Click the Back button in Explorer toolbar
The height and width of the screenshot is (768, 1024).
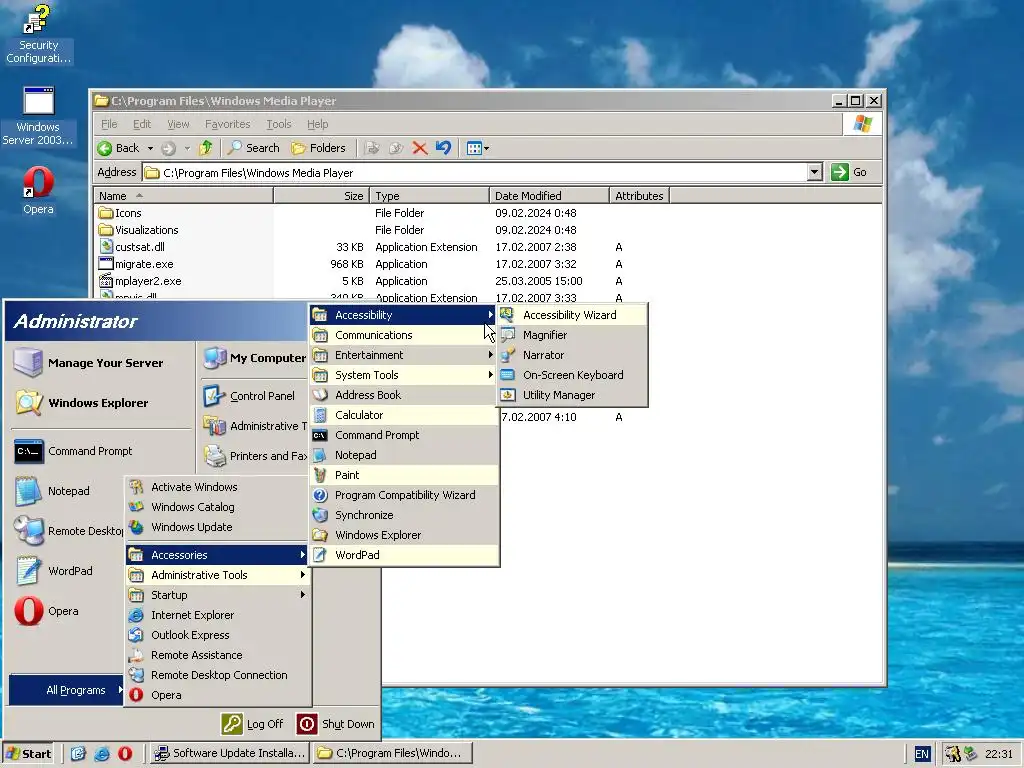[x=118, y=148]
